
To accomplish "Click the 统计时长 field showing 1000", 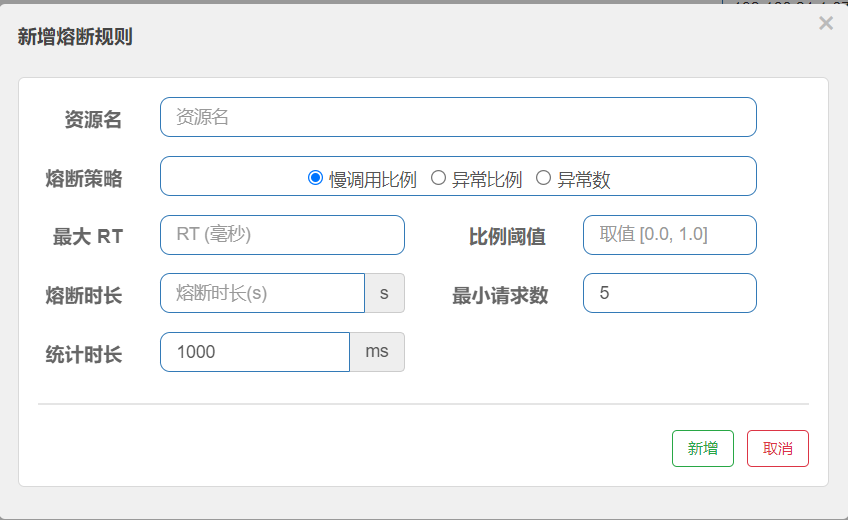I will (x=254, y=352).
